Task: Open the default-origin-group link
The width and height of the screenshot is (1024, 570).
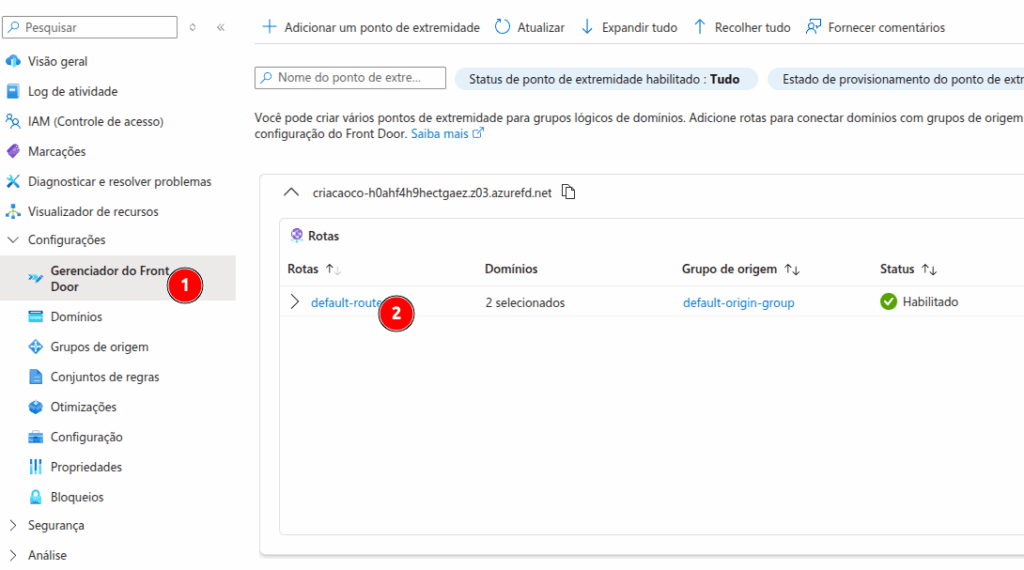Action: click(x=738, y=302)
